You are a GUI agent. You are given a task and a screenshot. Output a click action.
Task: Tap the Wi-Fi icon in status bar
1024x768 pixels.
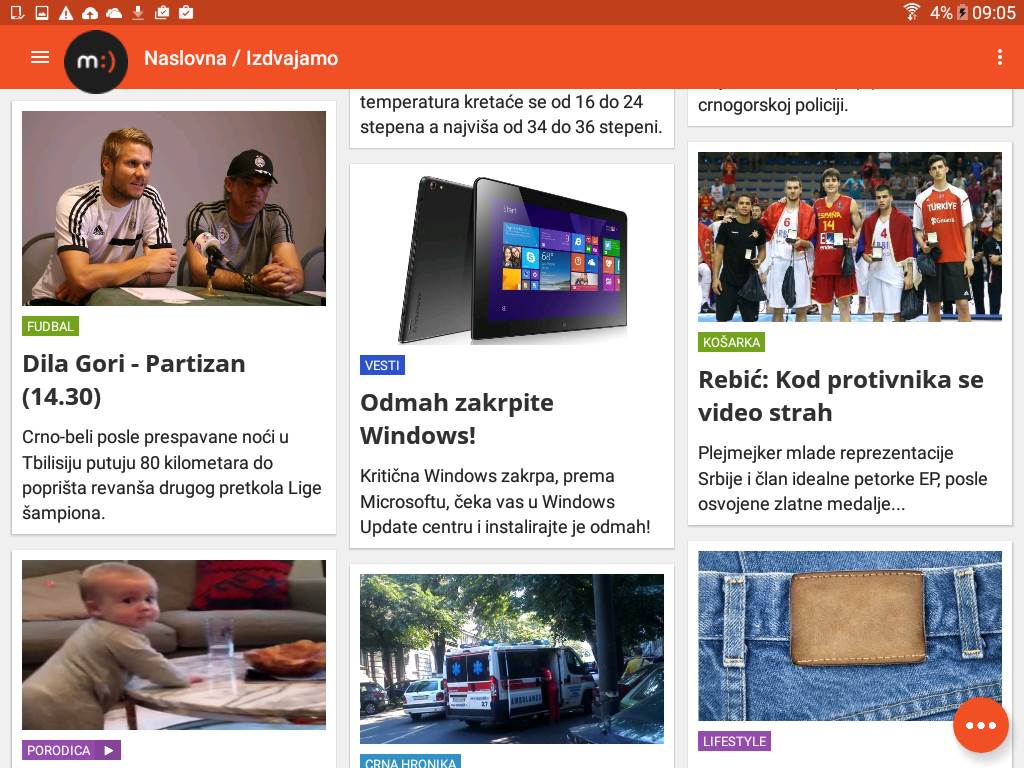[x=911, y=12]
